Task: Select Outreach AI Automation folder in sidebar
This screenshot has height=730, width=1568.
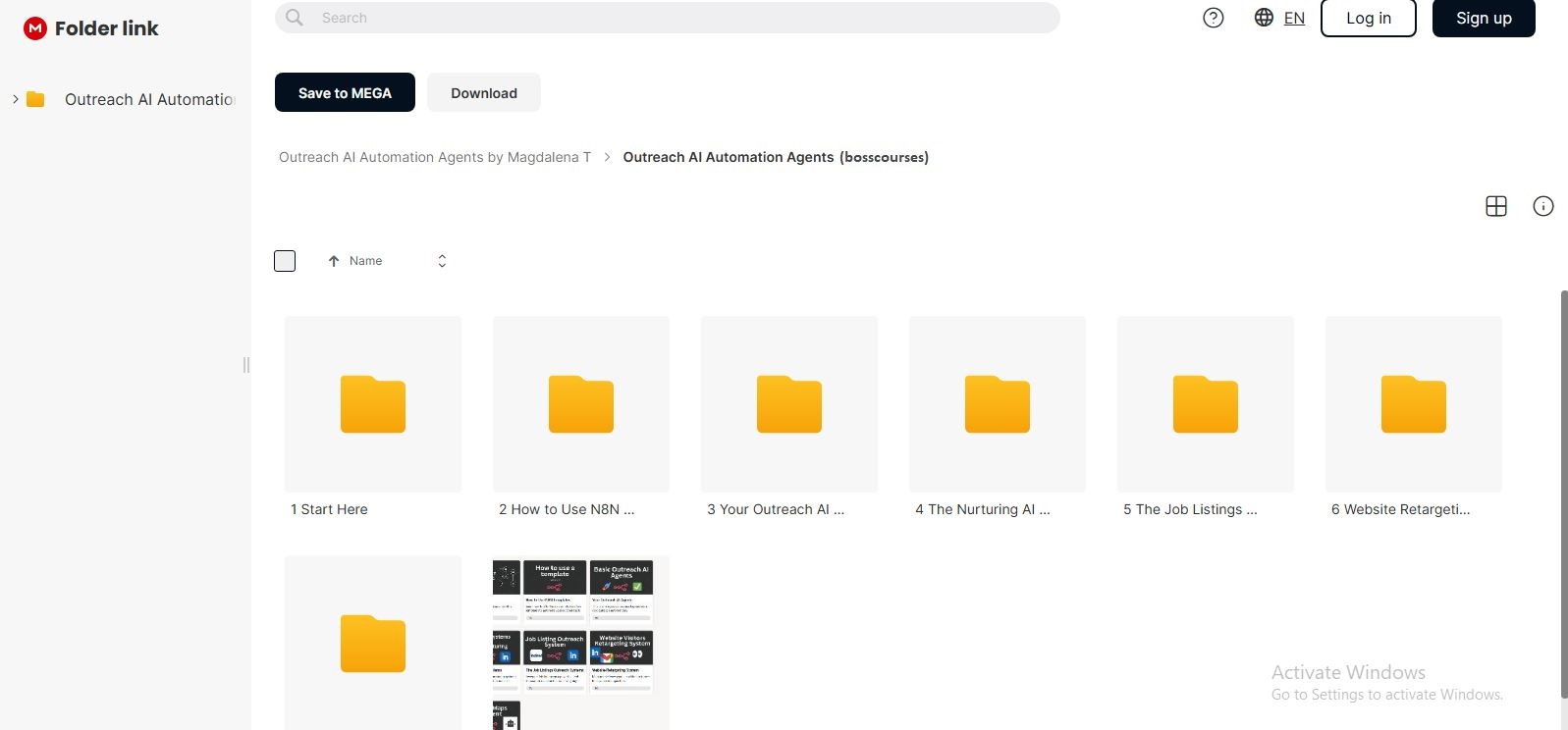Action: [147, 99]
